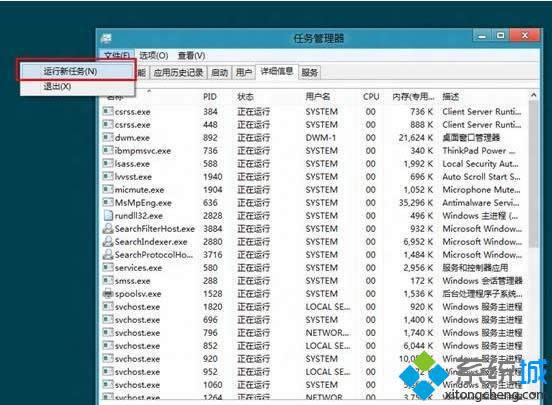
Task: Sort by the 用户名 column header
Action: tap(318, 96)
